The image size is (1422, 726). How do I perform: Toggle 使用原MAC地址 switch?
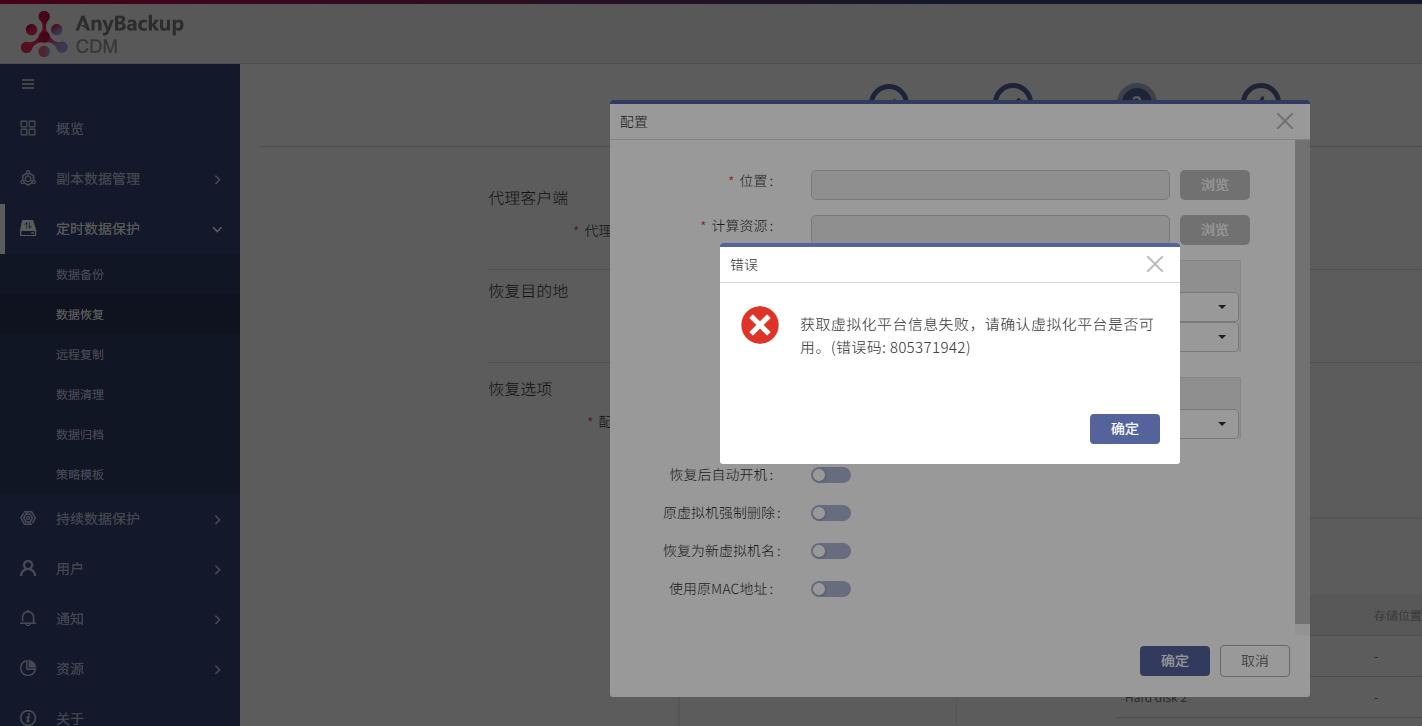click(831, 589)
